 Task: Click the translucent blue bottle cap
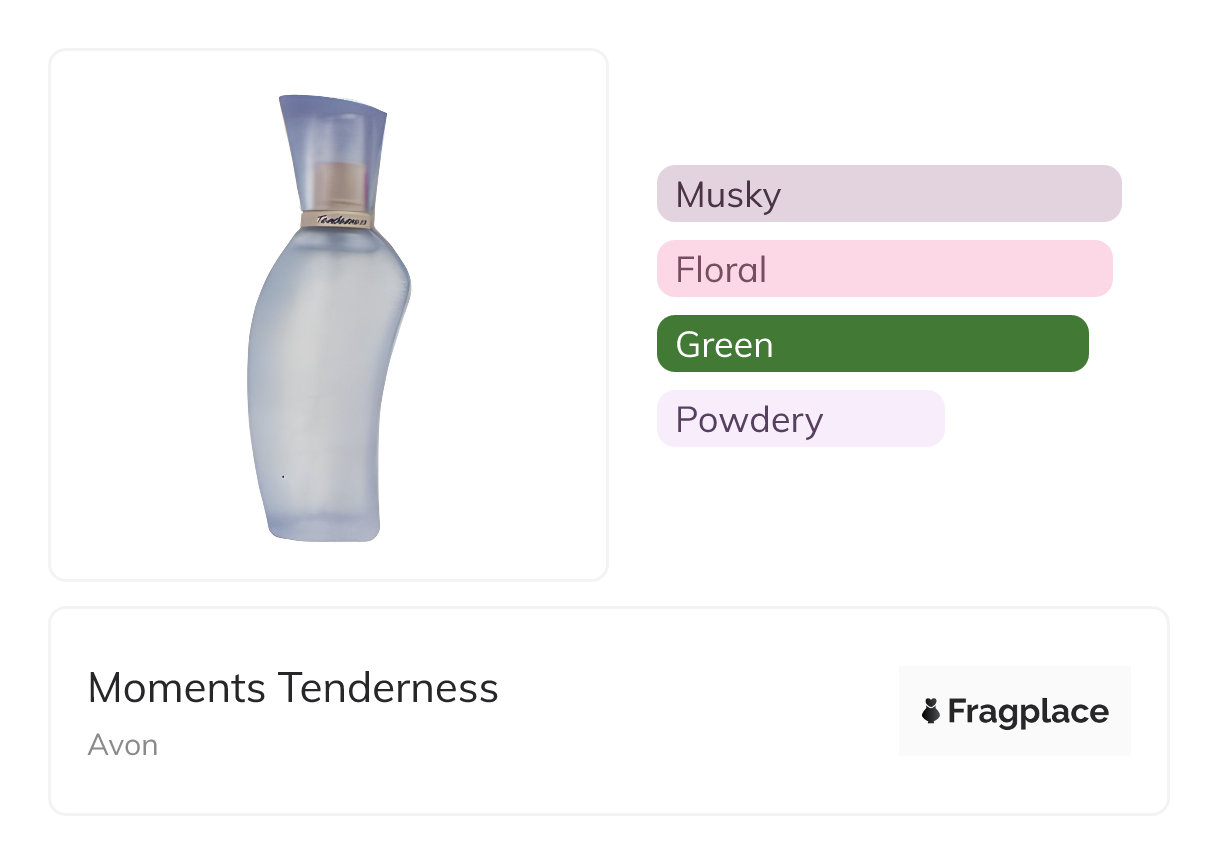pyautogui.click(x=335, y=130)
